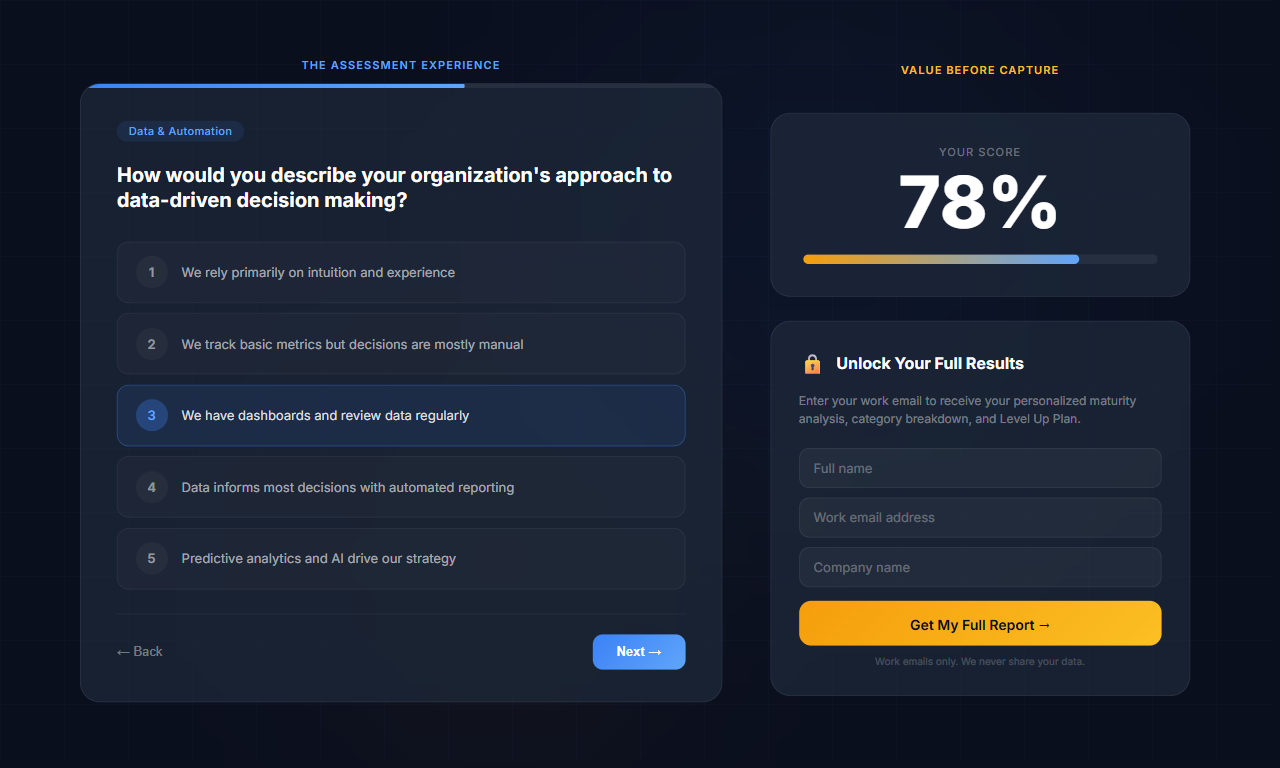
Task: Click the VALUE BEFORE CAPTURE section header
Action: click(979, 70)
